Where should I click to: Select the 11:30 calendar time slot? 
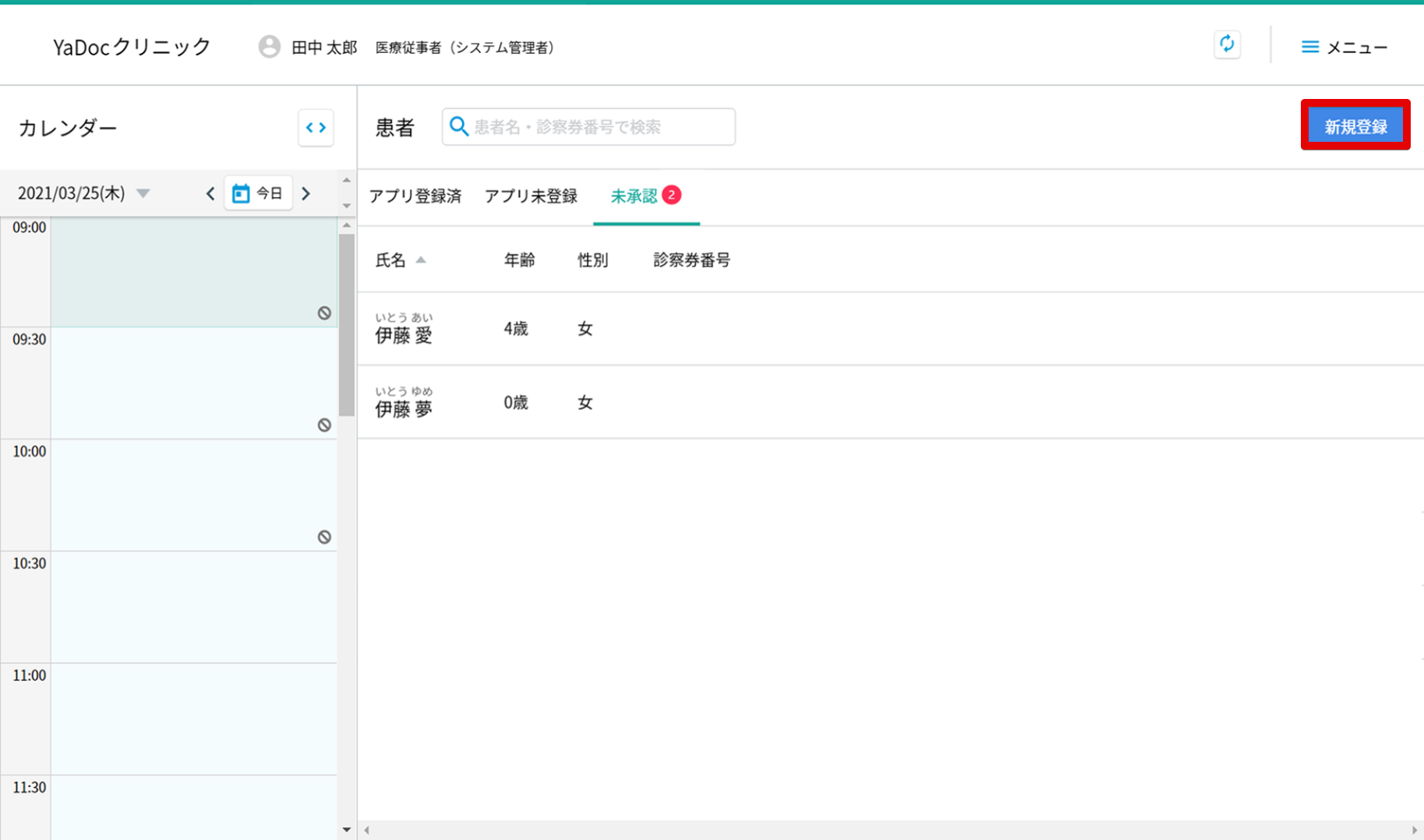click(194, 807)
